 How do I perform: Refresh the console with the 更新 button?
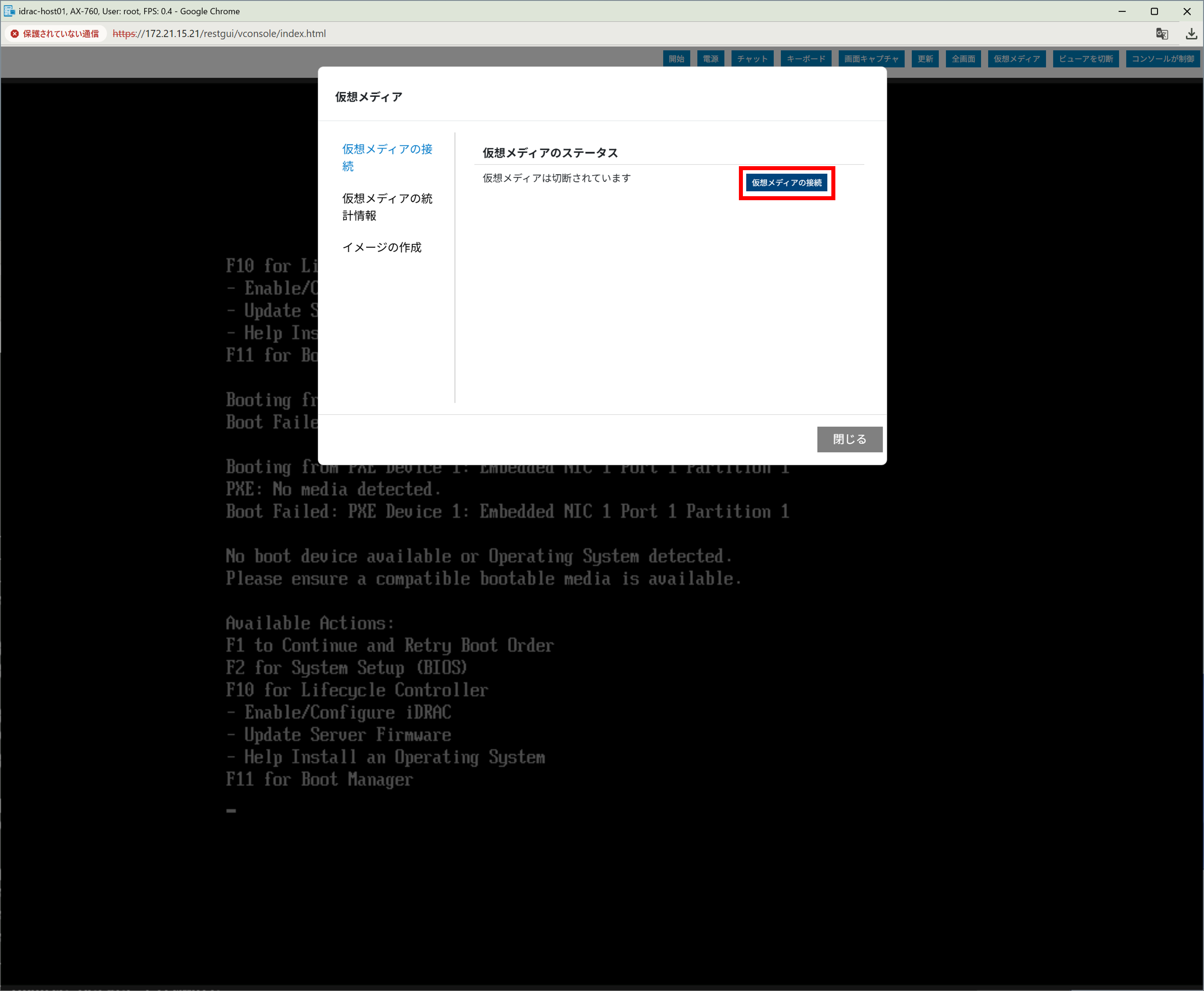[925, 59]
